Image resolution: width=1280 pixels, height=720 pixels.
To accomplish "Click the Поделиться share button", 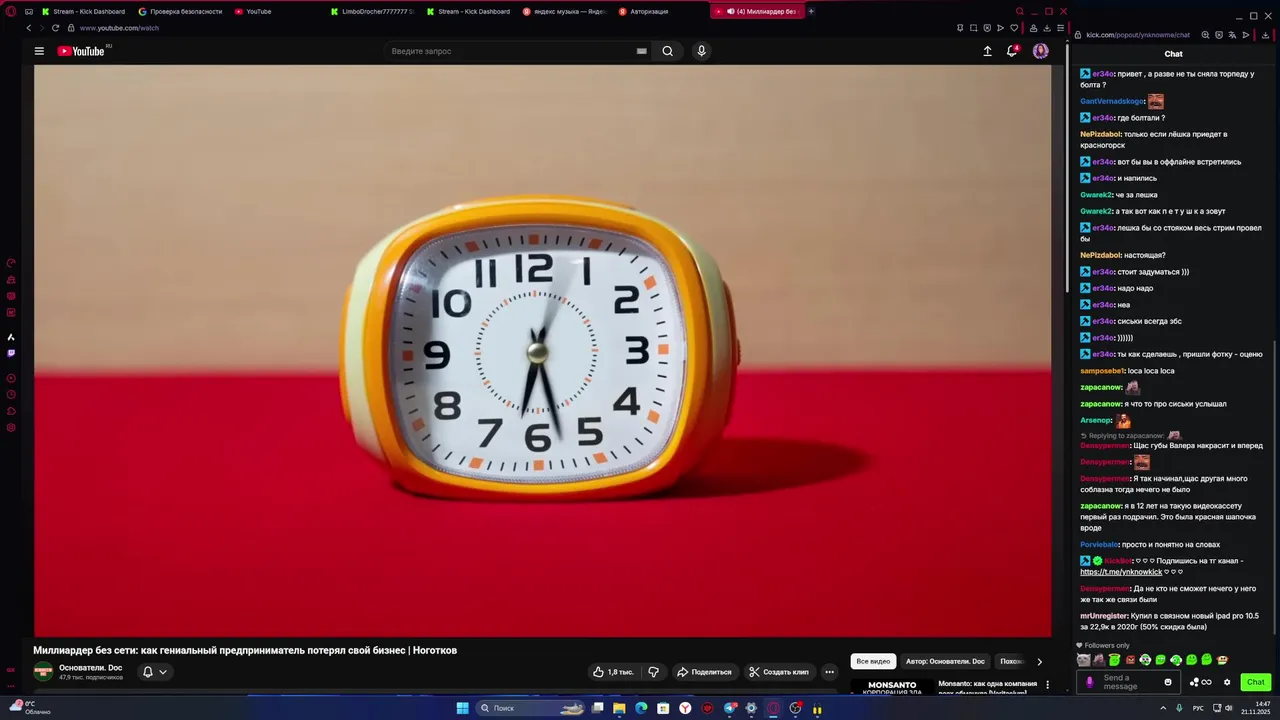I will click(x=704, y=672).
